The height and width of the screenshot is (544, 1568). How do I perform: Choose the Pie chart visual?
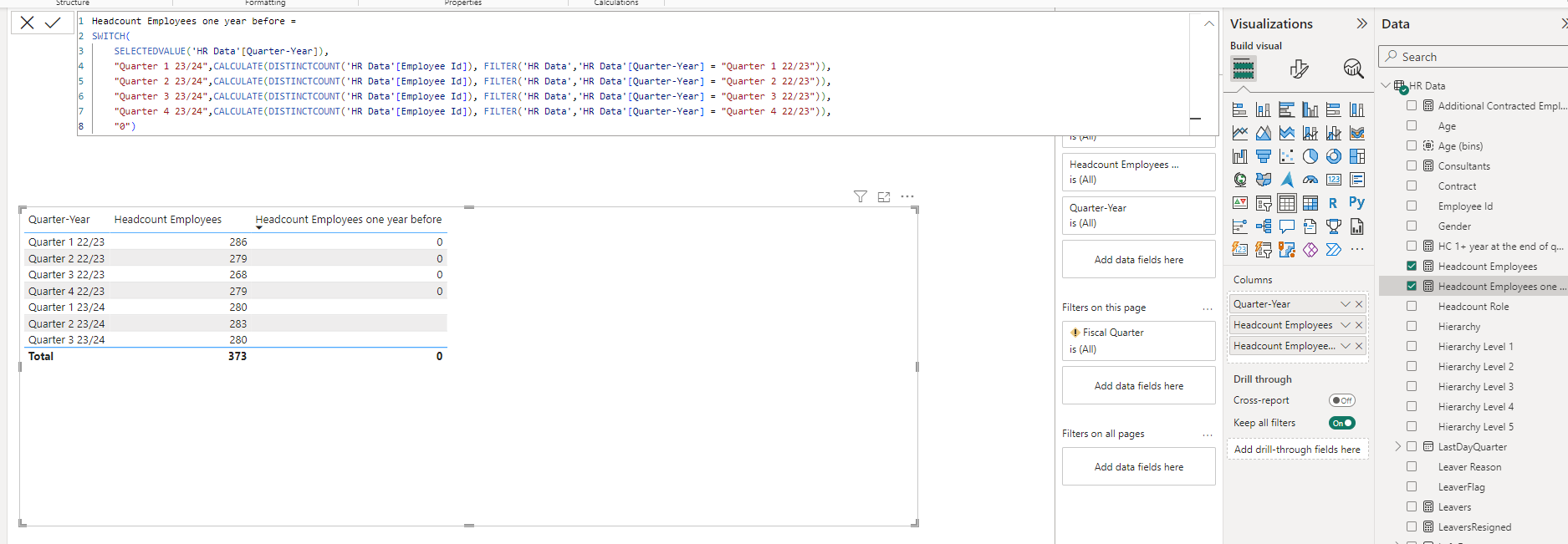tap(1310, 156)
